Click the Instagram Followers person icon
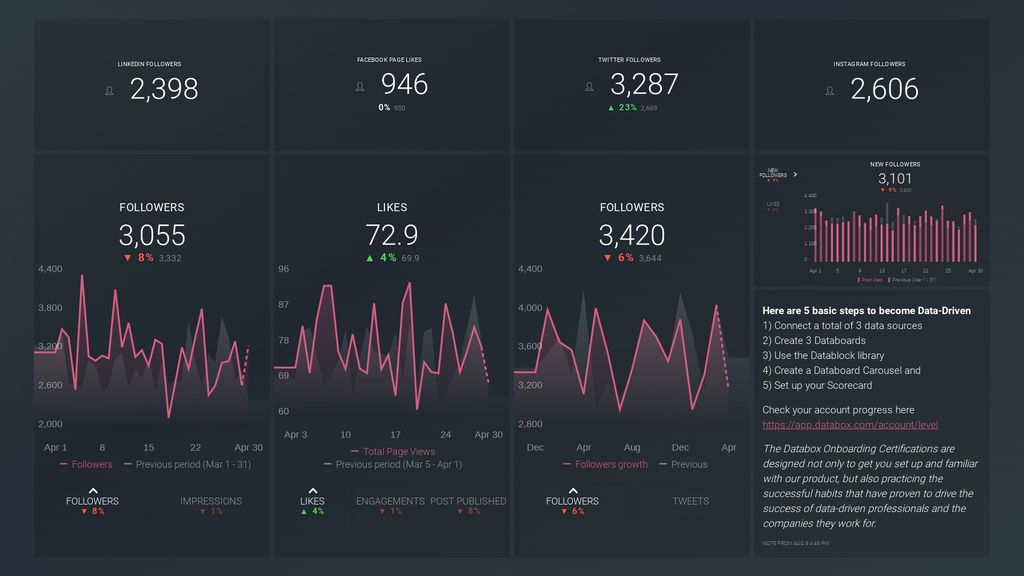 point(829,91)
